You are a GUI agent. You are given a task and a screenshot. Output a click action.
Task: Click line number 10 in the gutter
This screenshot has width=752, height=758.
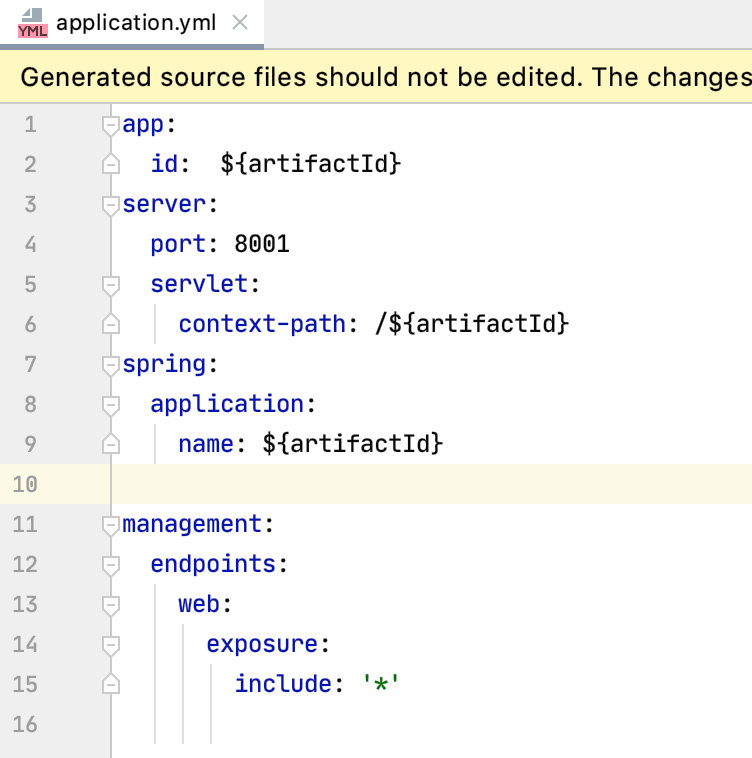(25, 484)
